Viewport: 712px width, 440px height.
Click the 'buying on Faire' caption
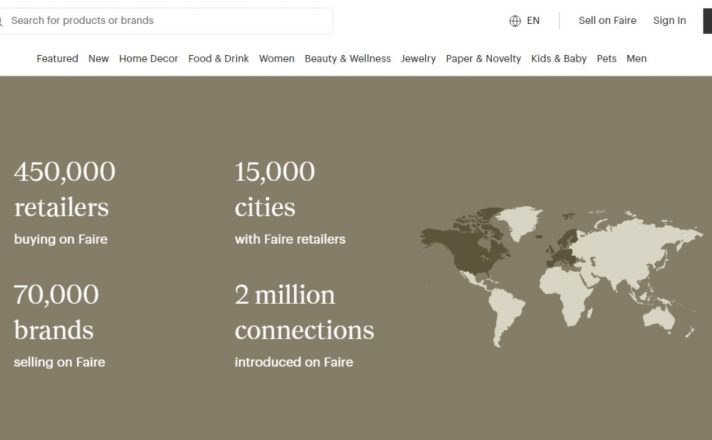point(60,239)
